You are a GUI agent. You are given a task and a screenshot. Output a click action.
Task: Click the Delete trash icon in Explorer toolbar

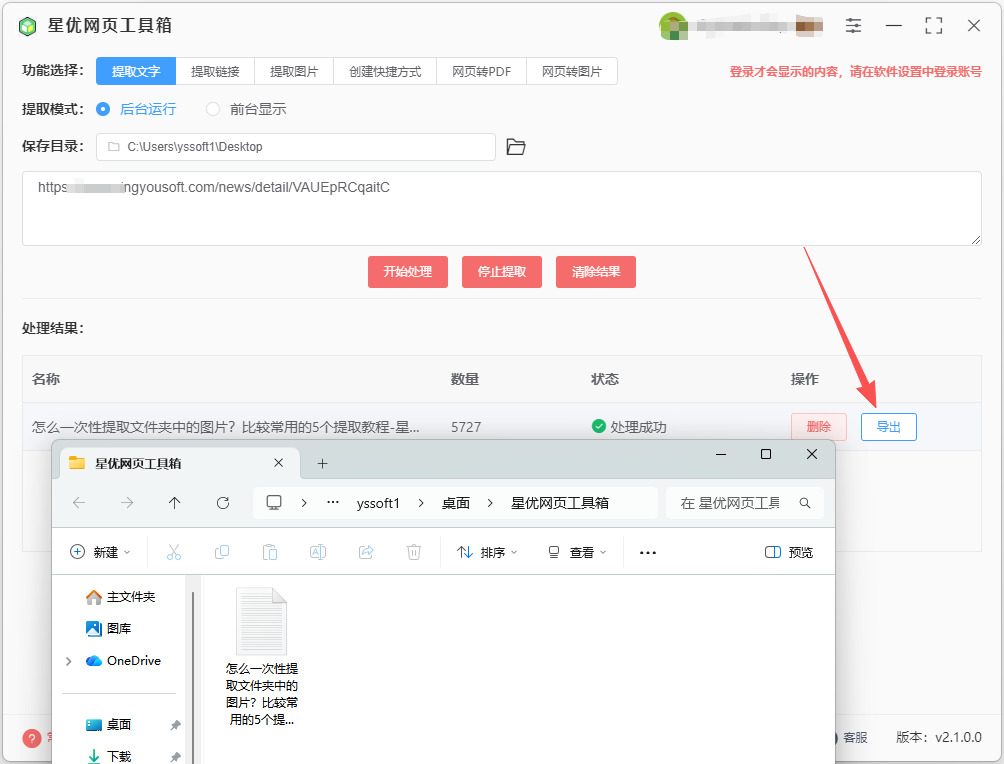coord(414,552)
